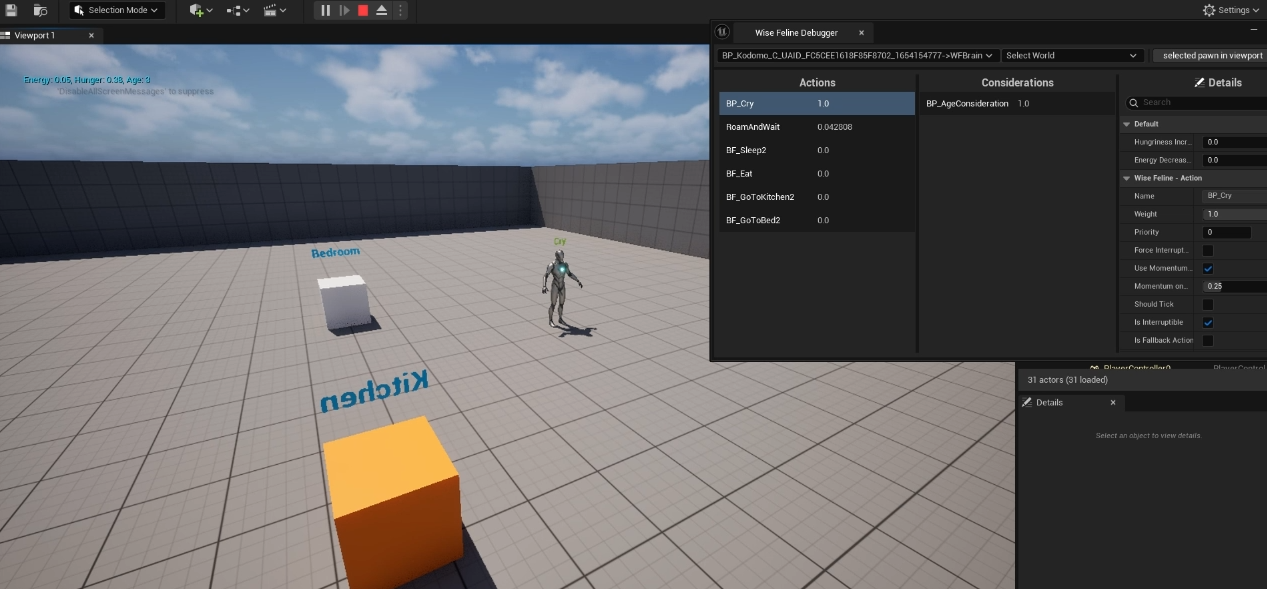Pause the running simulation

coord(325,11)
